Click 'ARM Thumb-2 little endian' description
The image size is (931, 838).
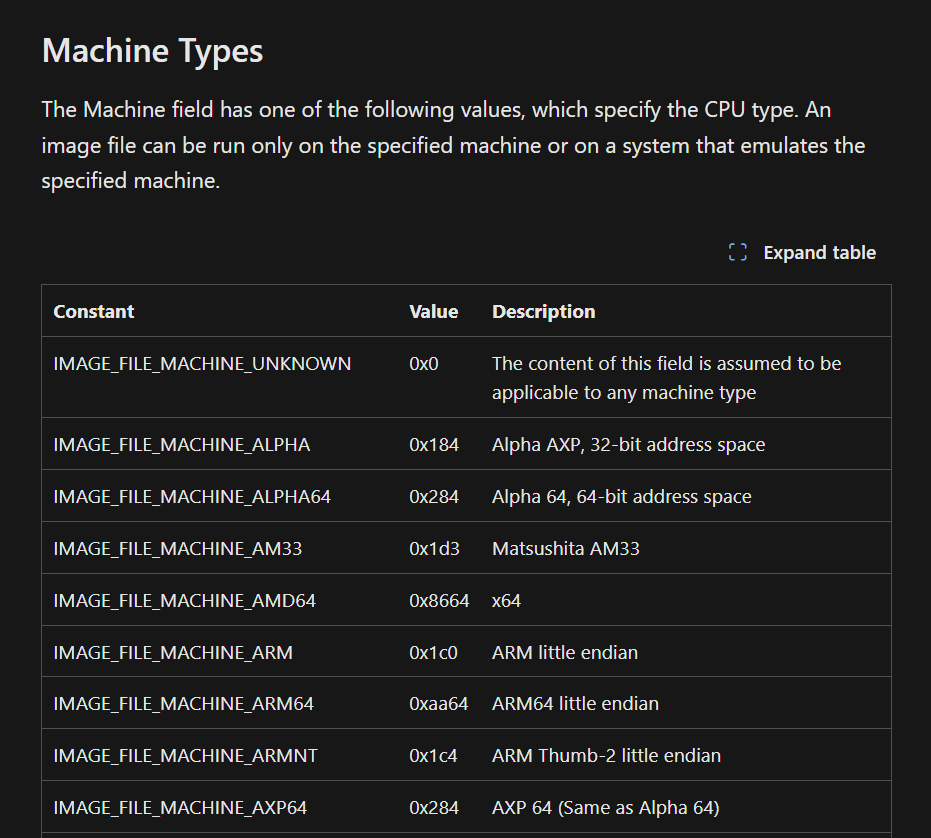[606, 755]
